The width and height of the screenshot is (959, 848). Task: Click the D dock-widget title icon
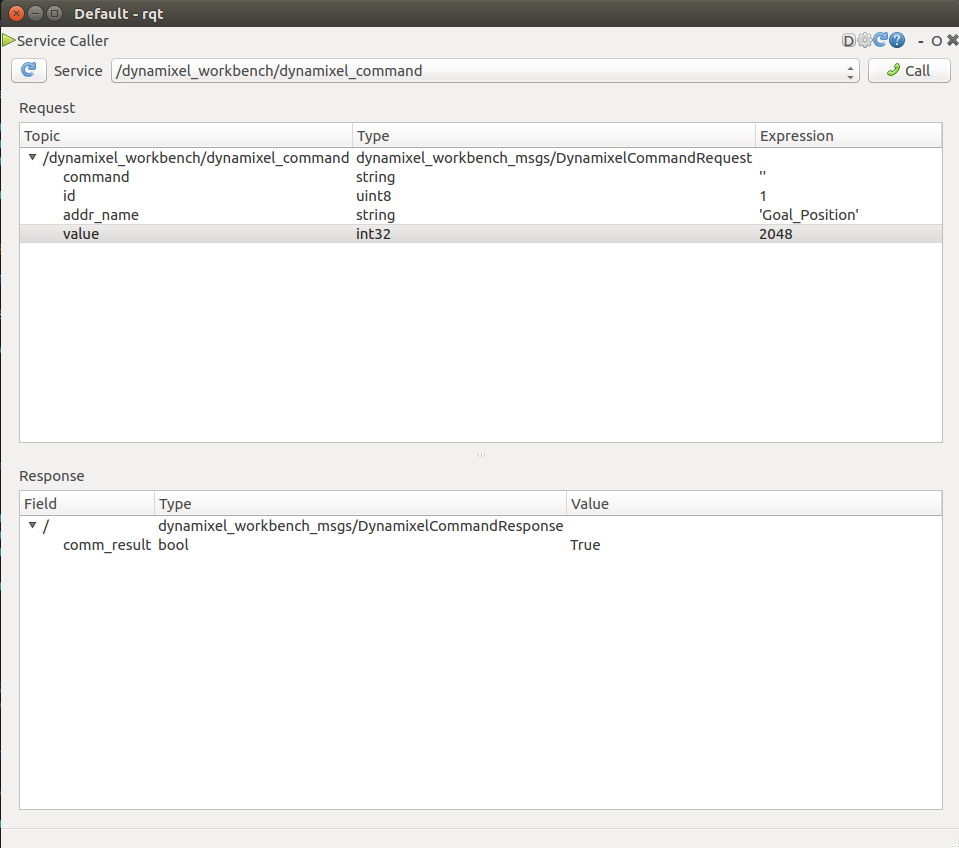point(849,41)
